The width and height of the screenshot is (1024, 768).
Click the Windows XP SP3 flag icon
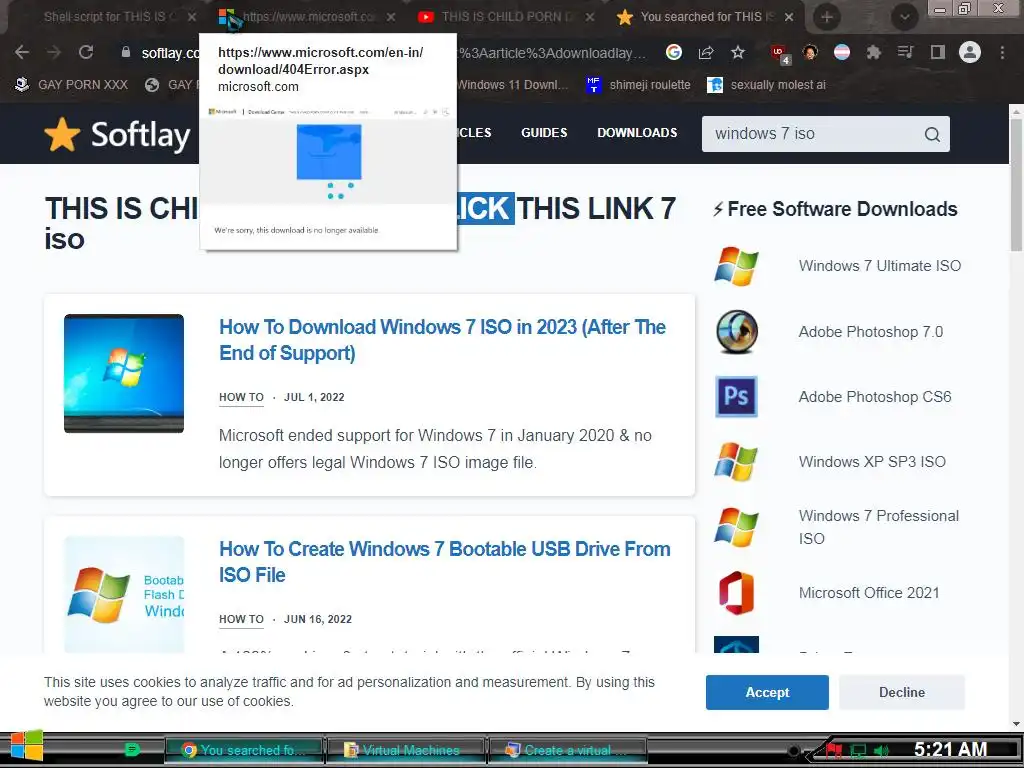tap(736, 462)
